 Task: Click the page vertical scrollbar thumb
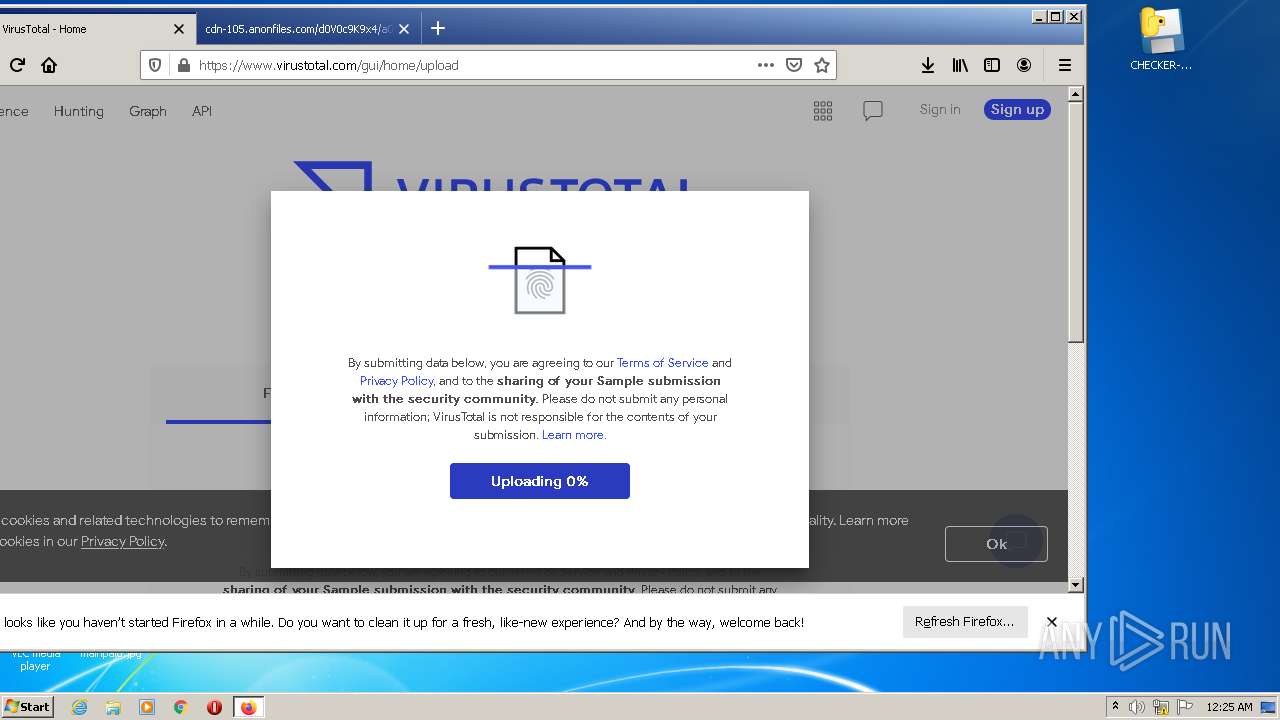point(1076,222)
